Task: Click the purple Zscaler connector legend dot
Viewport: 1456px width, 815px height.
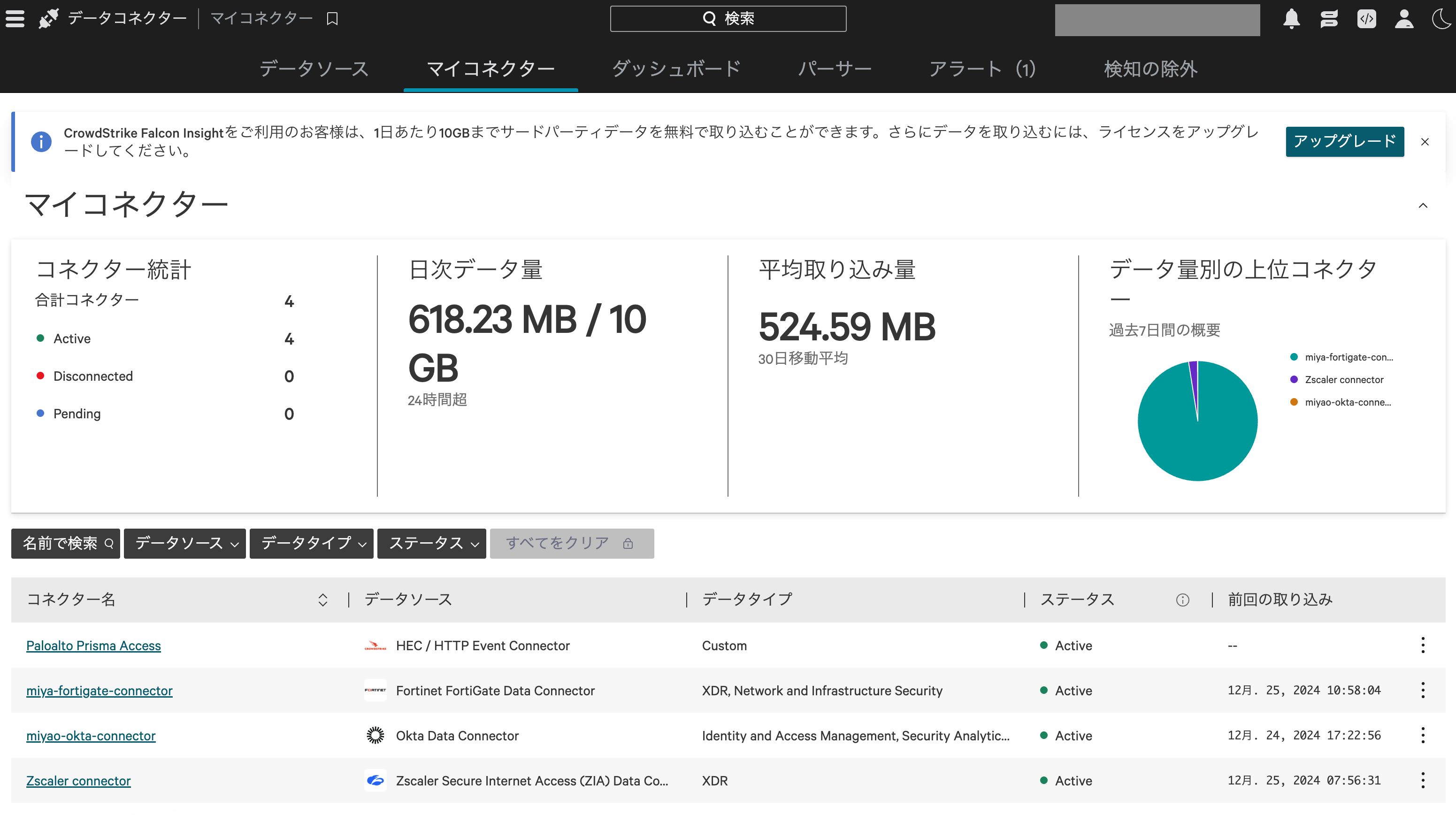Action: coord(1294,379)
